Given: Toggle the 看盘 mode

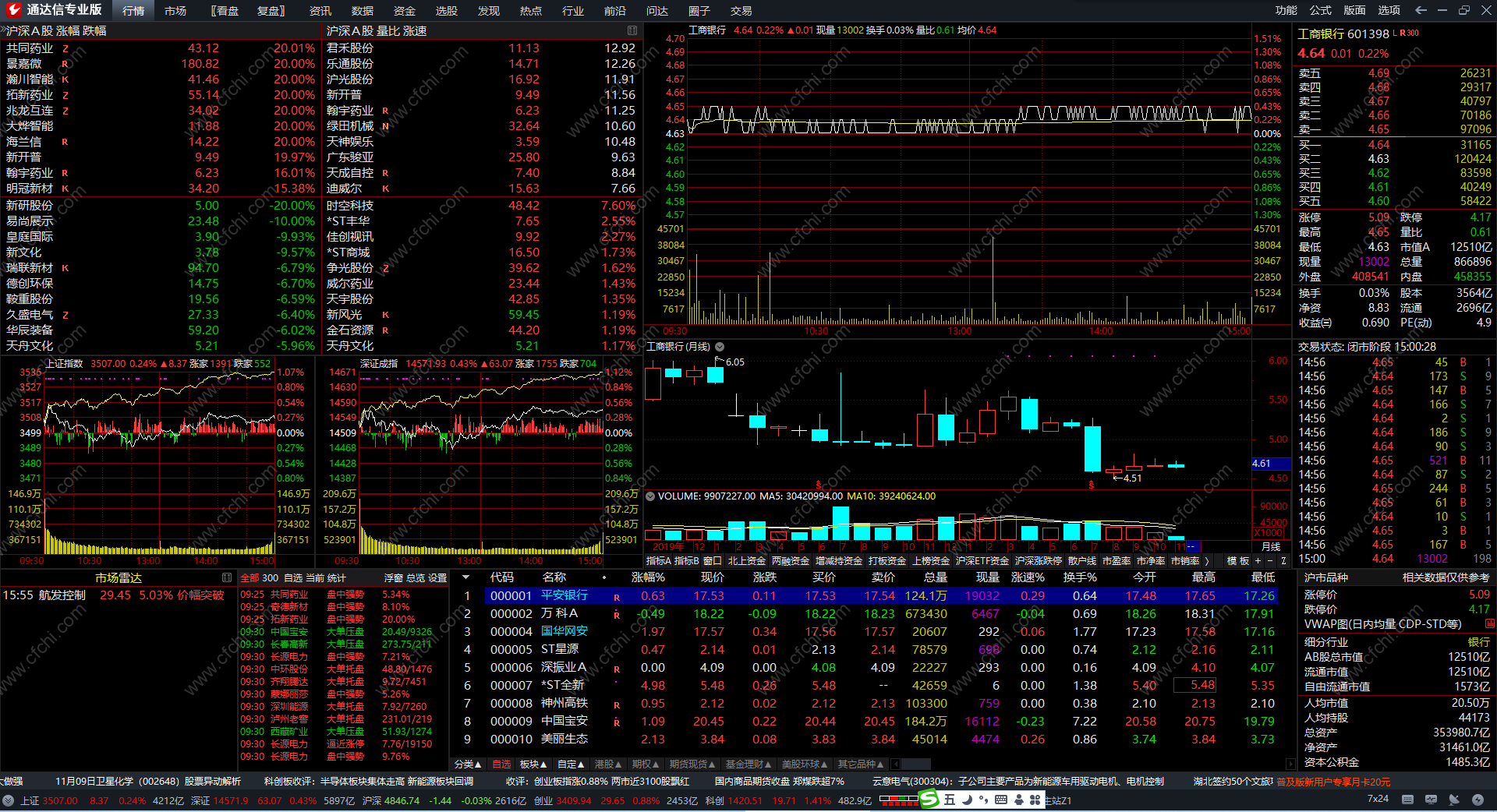Looking at the screenshot, I should click(x=225, y=11).
